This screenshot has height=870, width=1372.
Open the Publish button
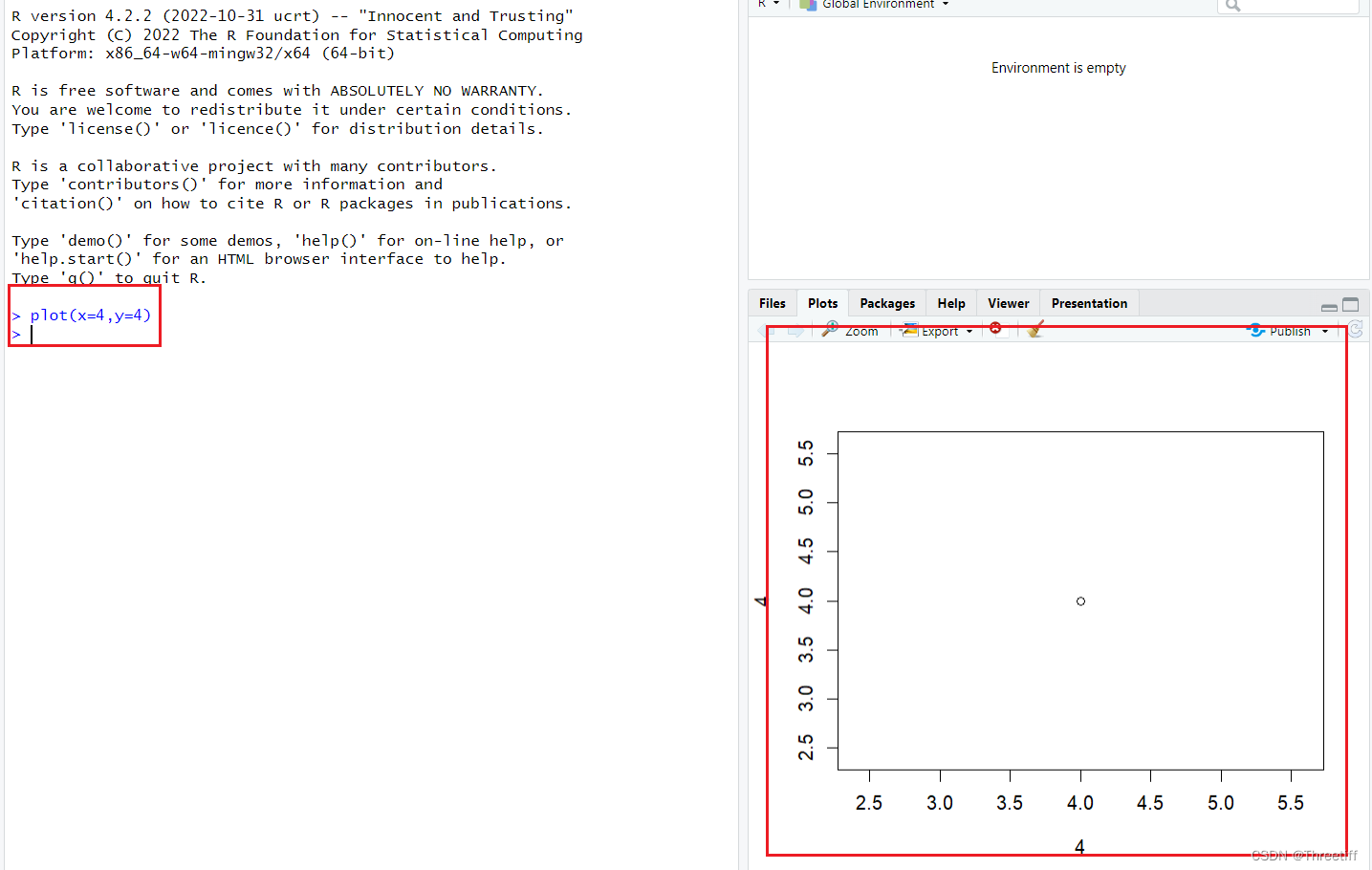click(x=1279, y=331)
